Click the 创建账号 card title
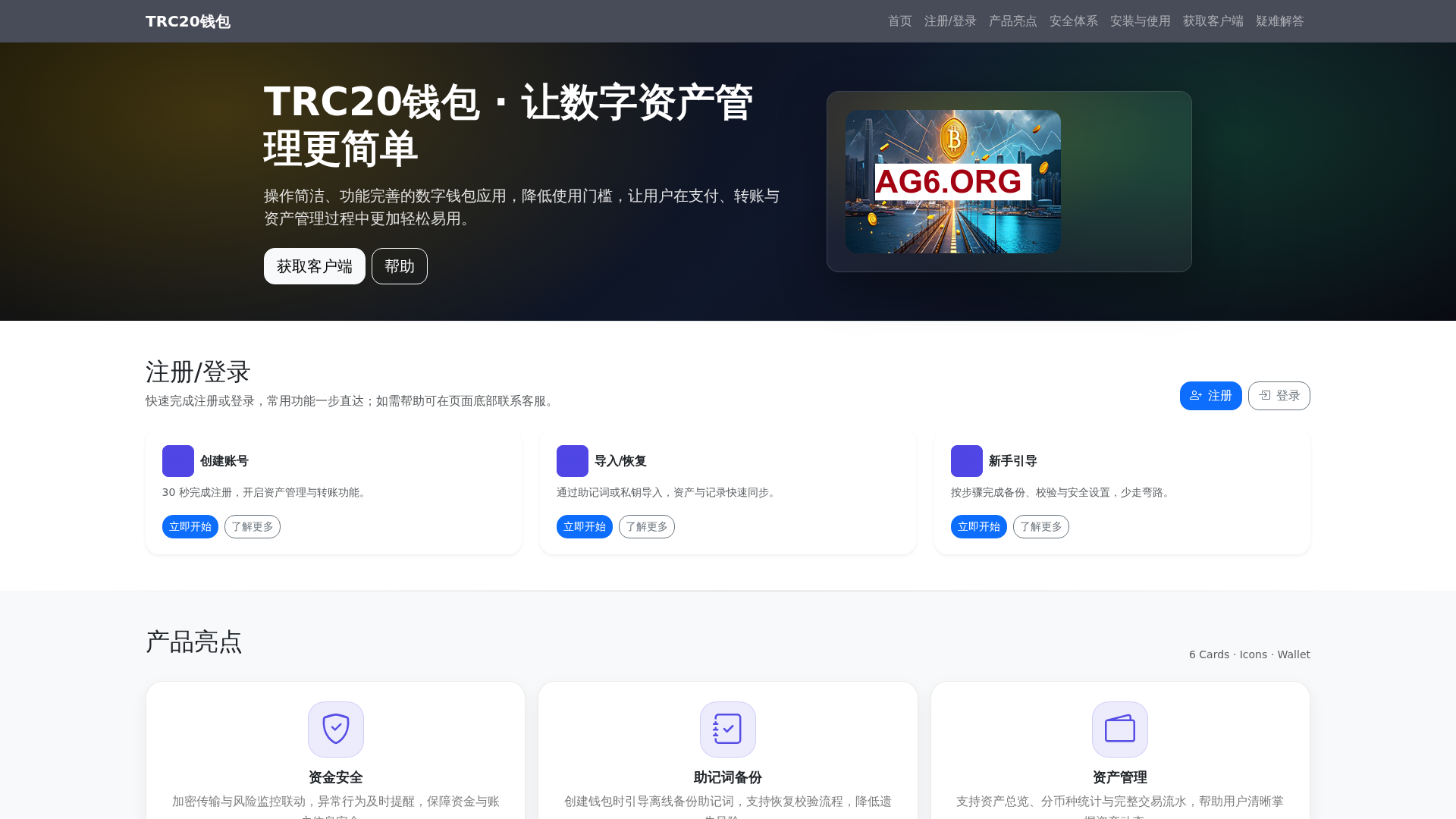The height and width of the screenshot is (819, 1456). [224, 461]
